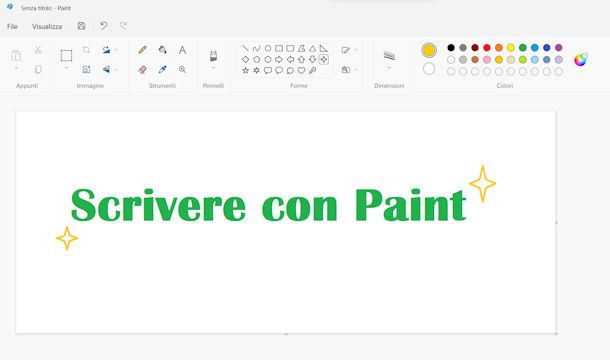The image size is (610, 360).
Task: Choose the rectangular selection tool
Action: 66,56
